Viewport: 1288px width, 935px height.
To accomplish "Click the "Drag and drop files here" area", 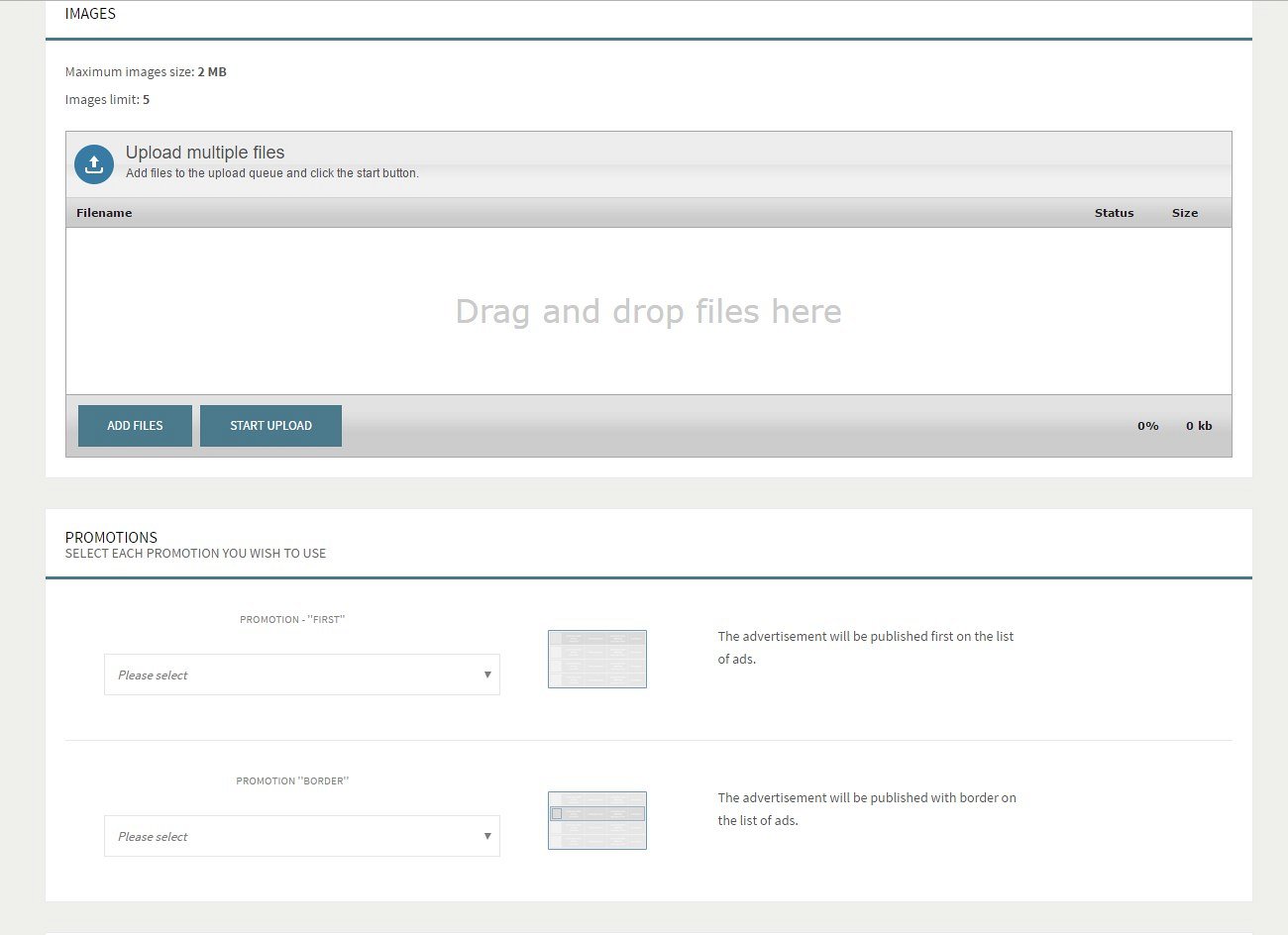I will (x=648, y=312).
